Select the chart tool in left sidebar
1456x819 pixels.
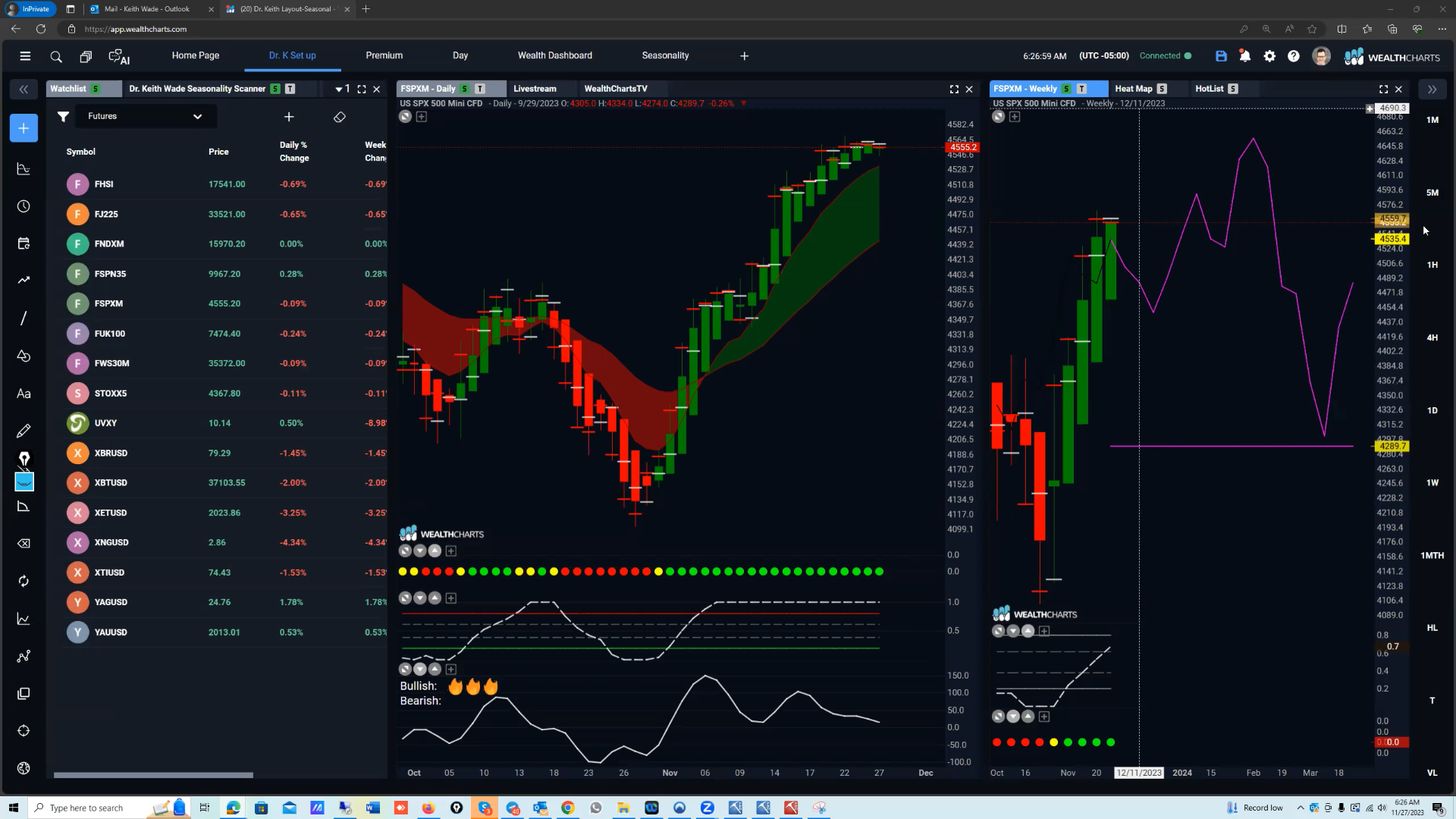pos(24,168)
